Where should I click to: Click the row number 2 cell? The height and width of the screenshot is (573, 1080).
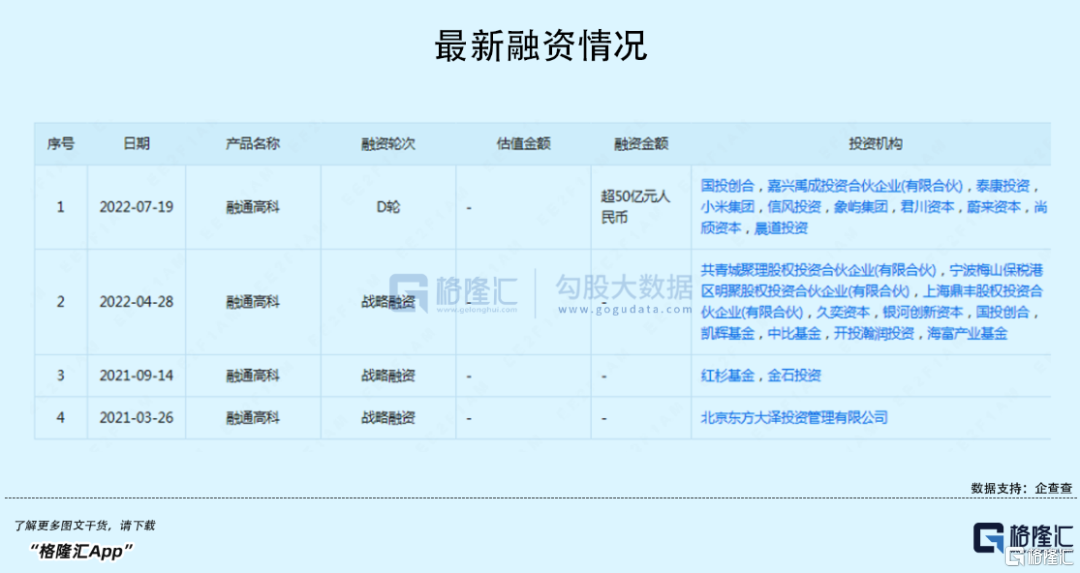pyautogui.click(x=61, y=302)
